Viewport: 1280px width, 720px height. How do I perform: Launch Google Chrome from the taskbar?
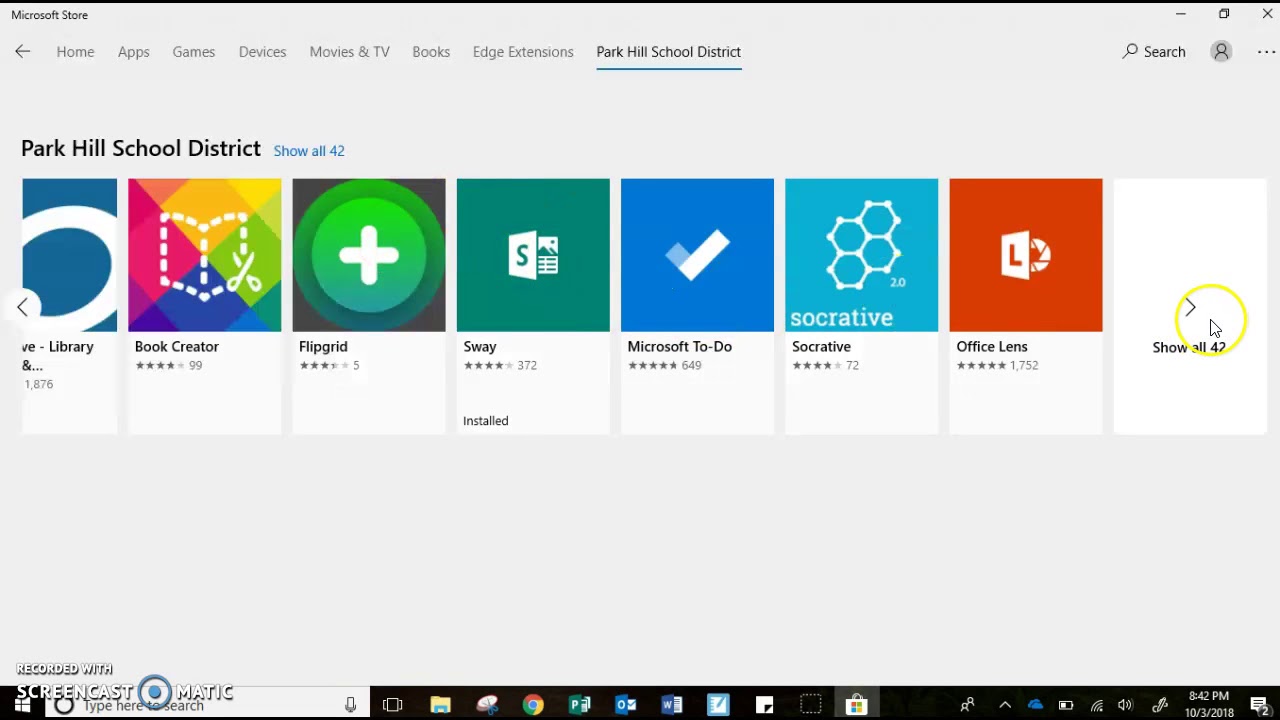[x=533, y=705]
